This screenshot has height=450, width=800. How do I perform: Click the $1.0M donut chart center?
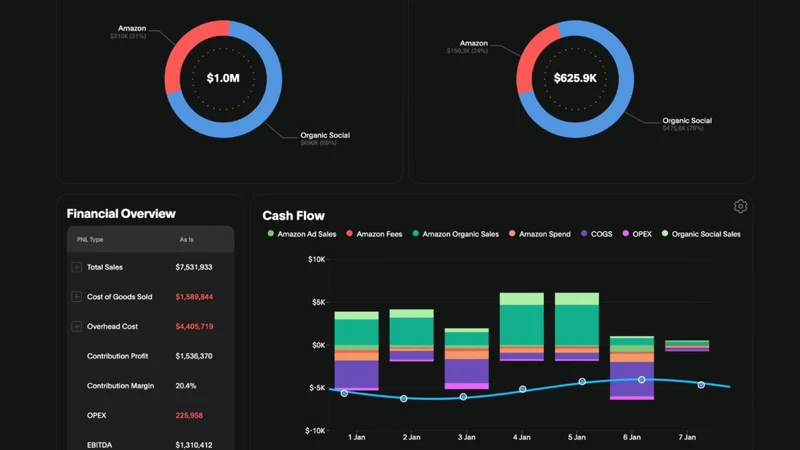223,78
